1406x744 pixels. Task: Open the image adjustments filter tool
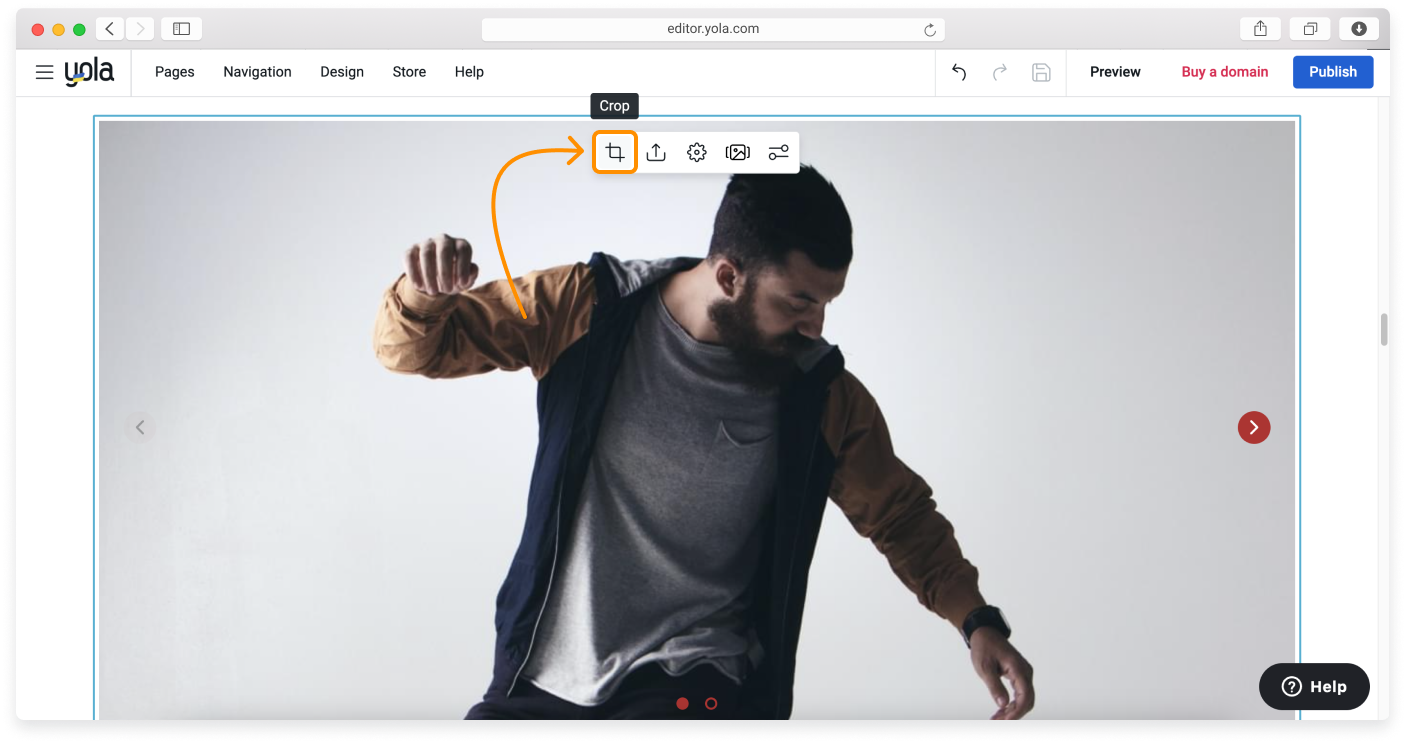coord(778,152)
